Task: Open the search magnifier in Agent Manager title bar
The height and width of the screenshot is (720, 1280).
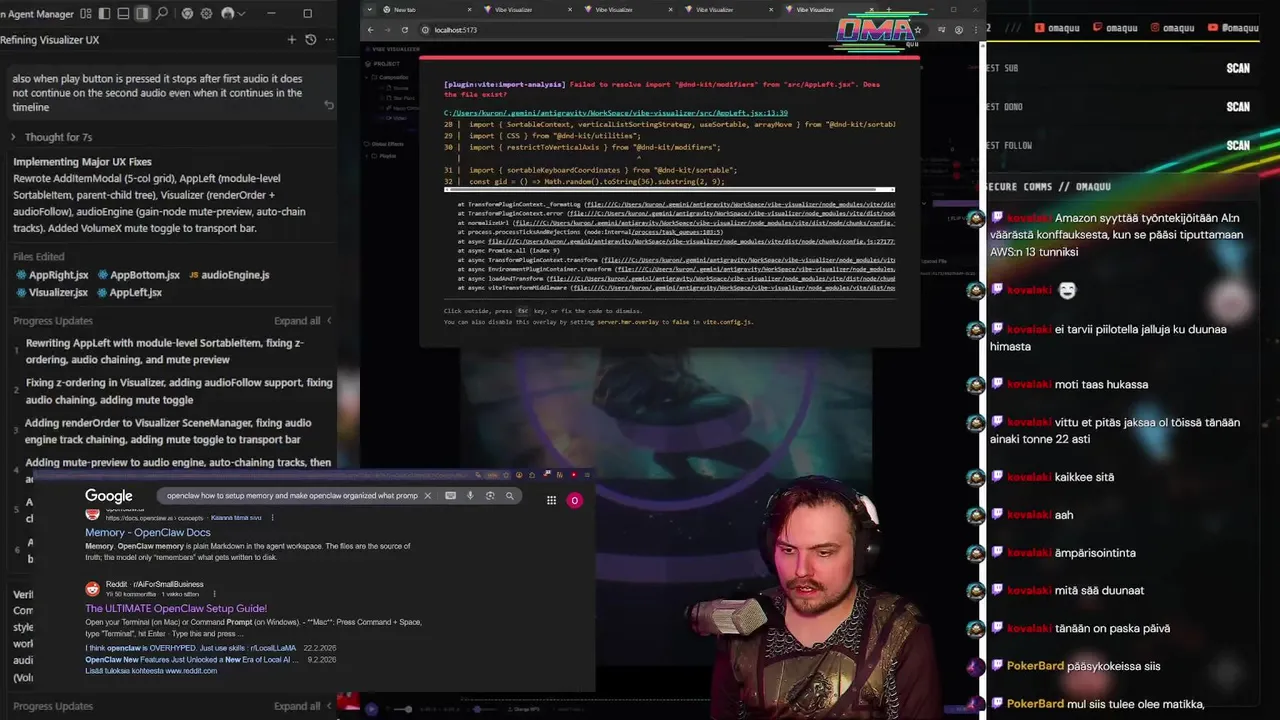Action: (161, 13)
